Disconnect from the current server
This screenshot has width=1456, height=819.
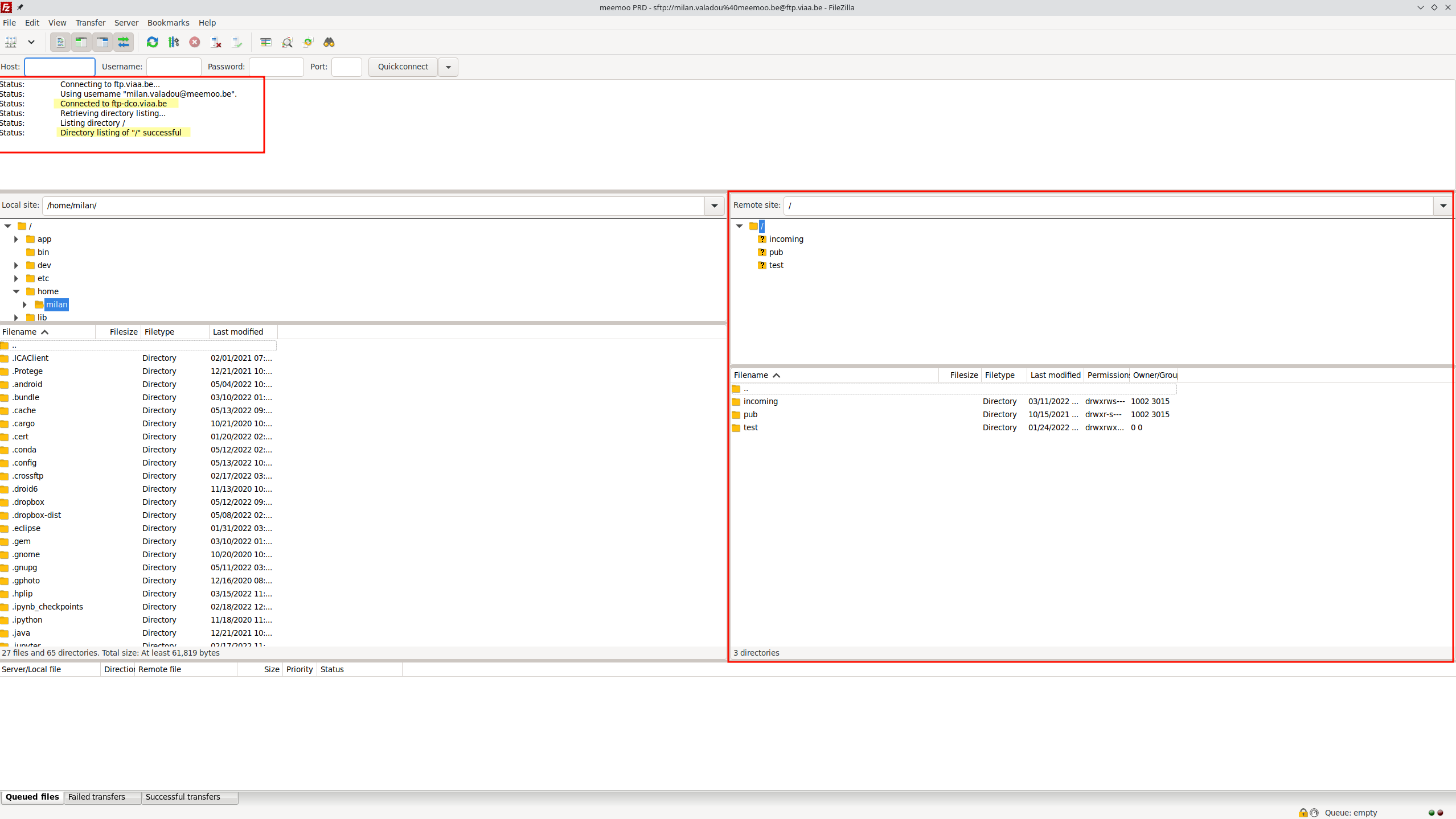(x=216, y=42)
